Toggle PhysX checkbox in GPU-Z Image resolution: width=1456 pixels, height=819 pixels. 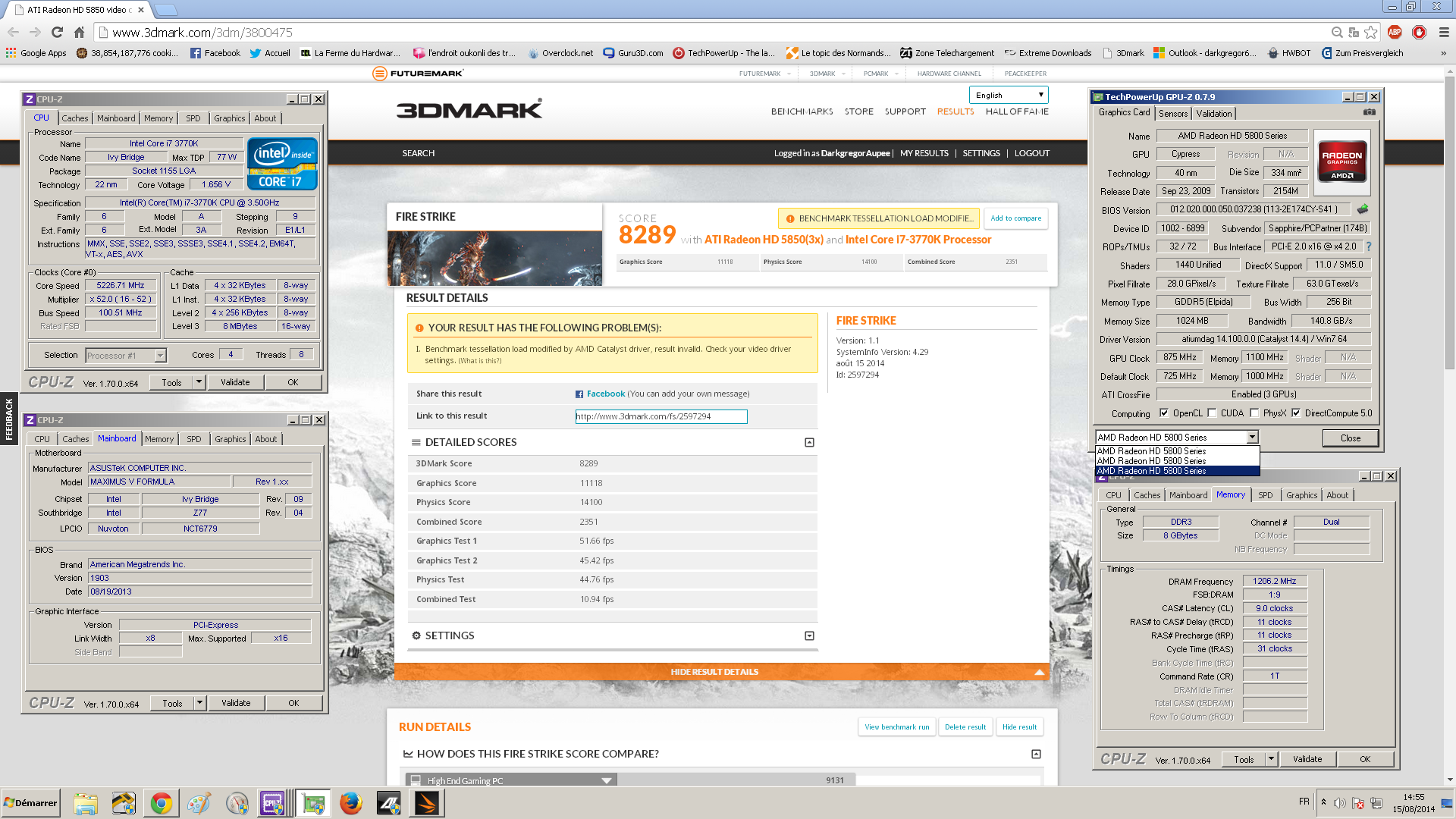1254,413
